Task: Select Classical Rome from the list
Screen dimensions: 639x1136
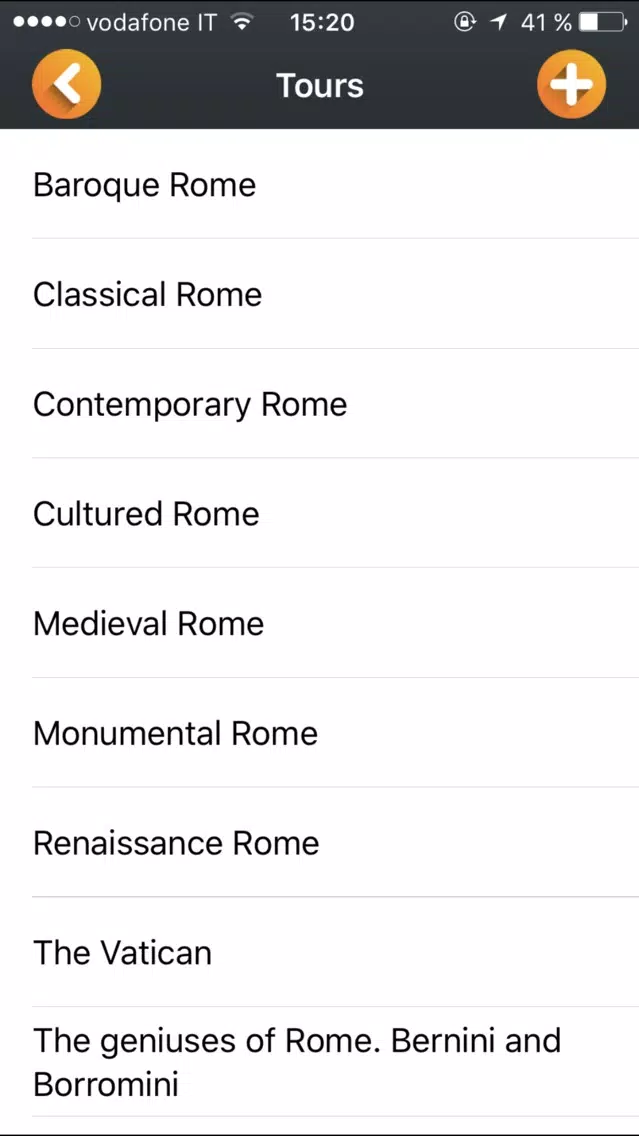Action: (x=147, y=294)
